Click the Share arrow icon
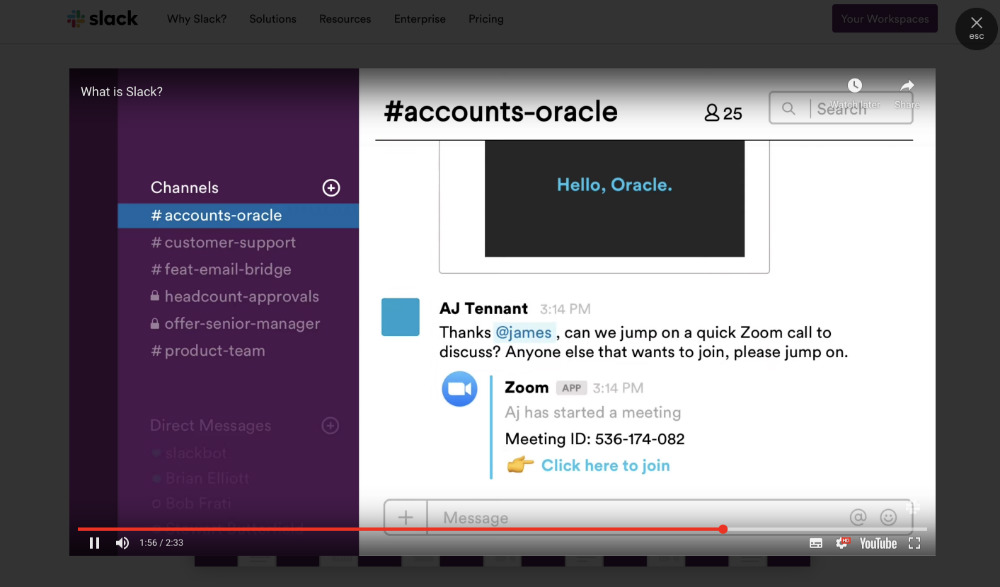Viewport: 1000px width, 587px height. pyautogui.click(x=907, y=85)
